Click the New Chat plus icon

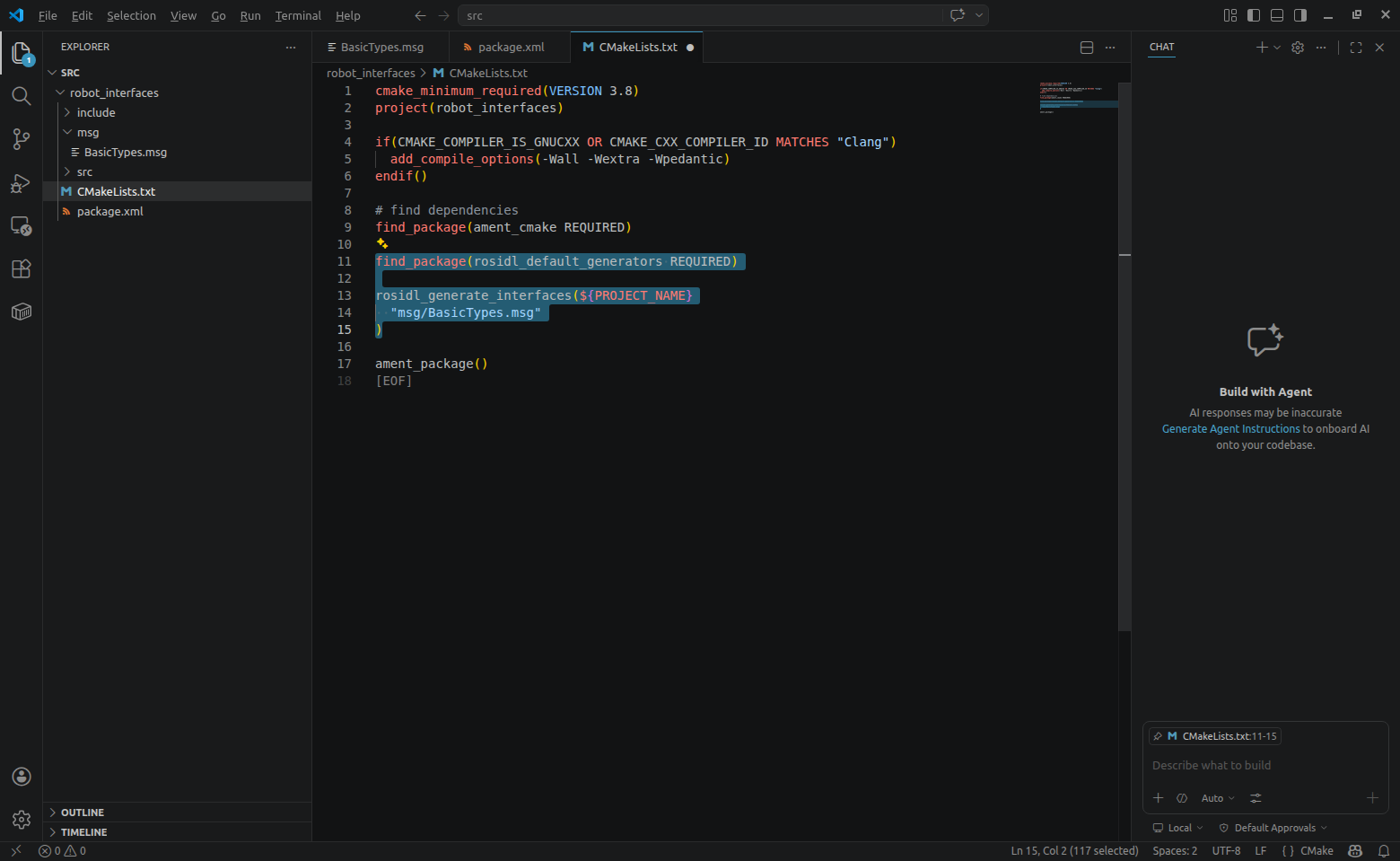[1262, 48]
